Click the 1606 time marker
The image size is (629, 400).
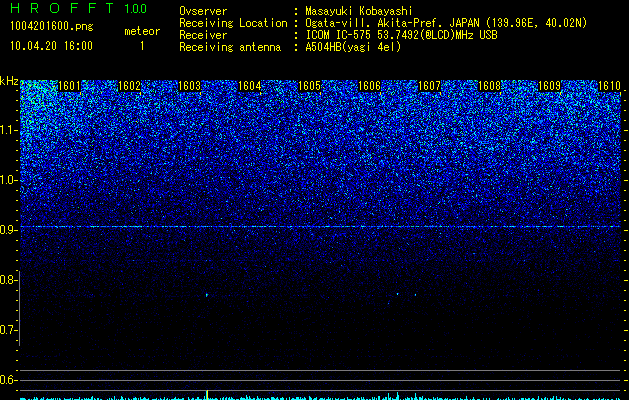[369, 86]
